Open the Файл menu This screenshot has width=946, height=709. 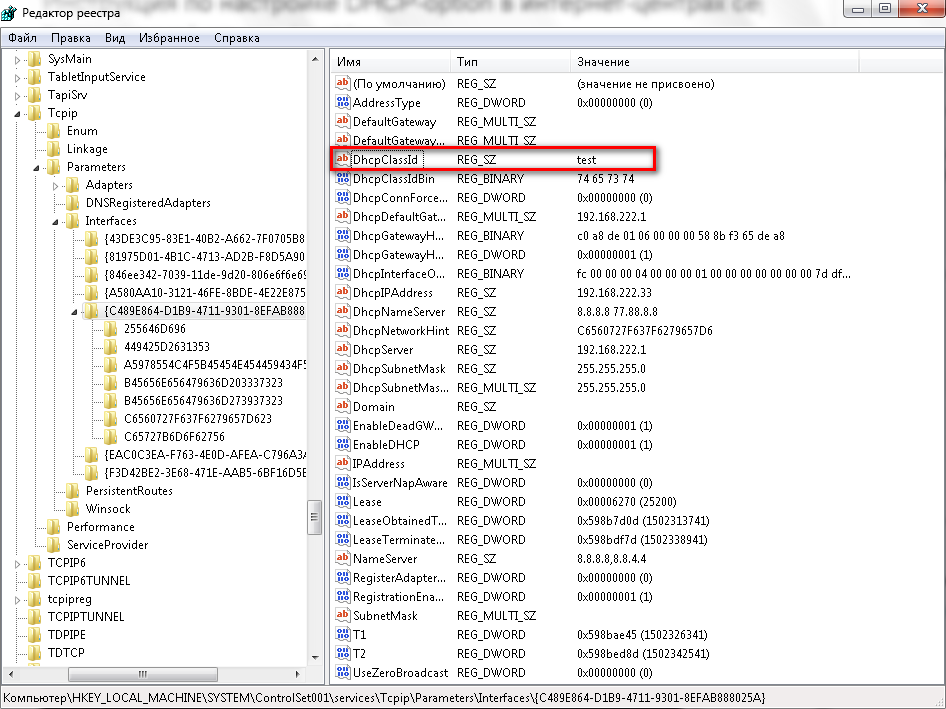[23, 38]
